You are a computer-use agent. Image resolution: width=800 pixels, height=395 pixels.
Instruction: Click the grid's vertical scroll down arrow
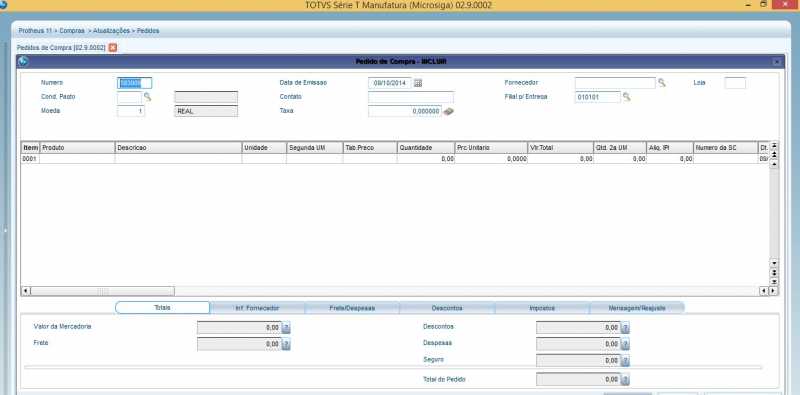coord(774,263)
